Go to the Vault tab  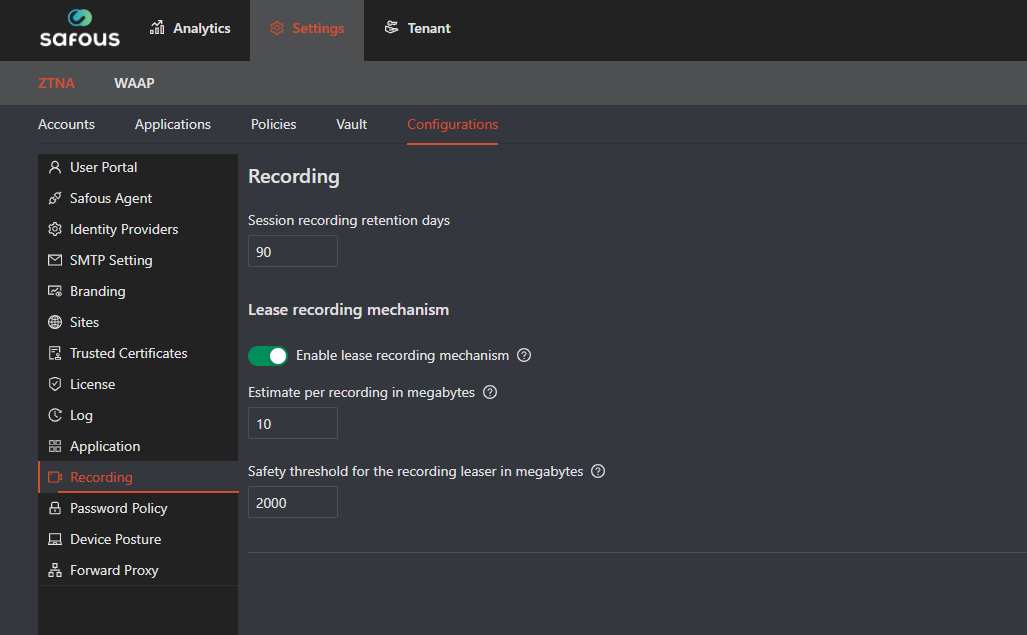point(351,125)
